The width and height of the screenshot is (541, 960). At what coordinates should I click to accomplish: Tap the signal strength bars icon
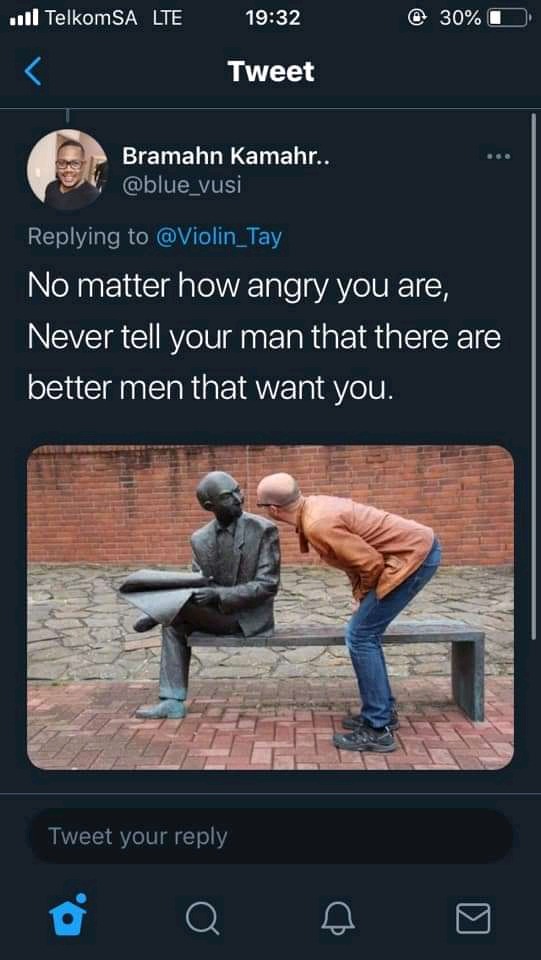click(x=24, y=17)
